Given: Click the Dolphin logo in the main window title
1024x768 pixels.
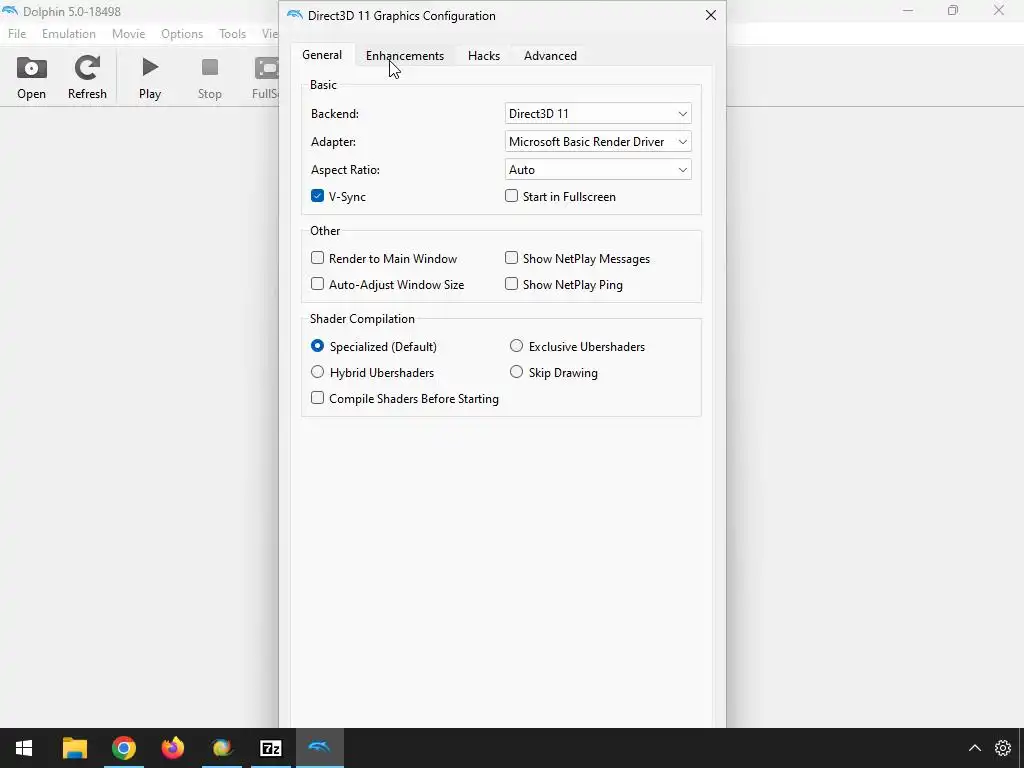Looking at the screenshot, I should point(10,11).
